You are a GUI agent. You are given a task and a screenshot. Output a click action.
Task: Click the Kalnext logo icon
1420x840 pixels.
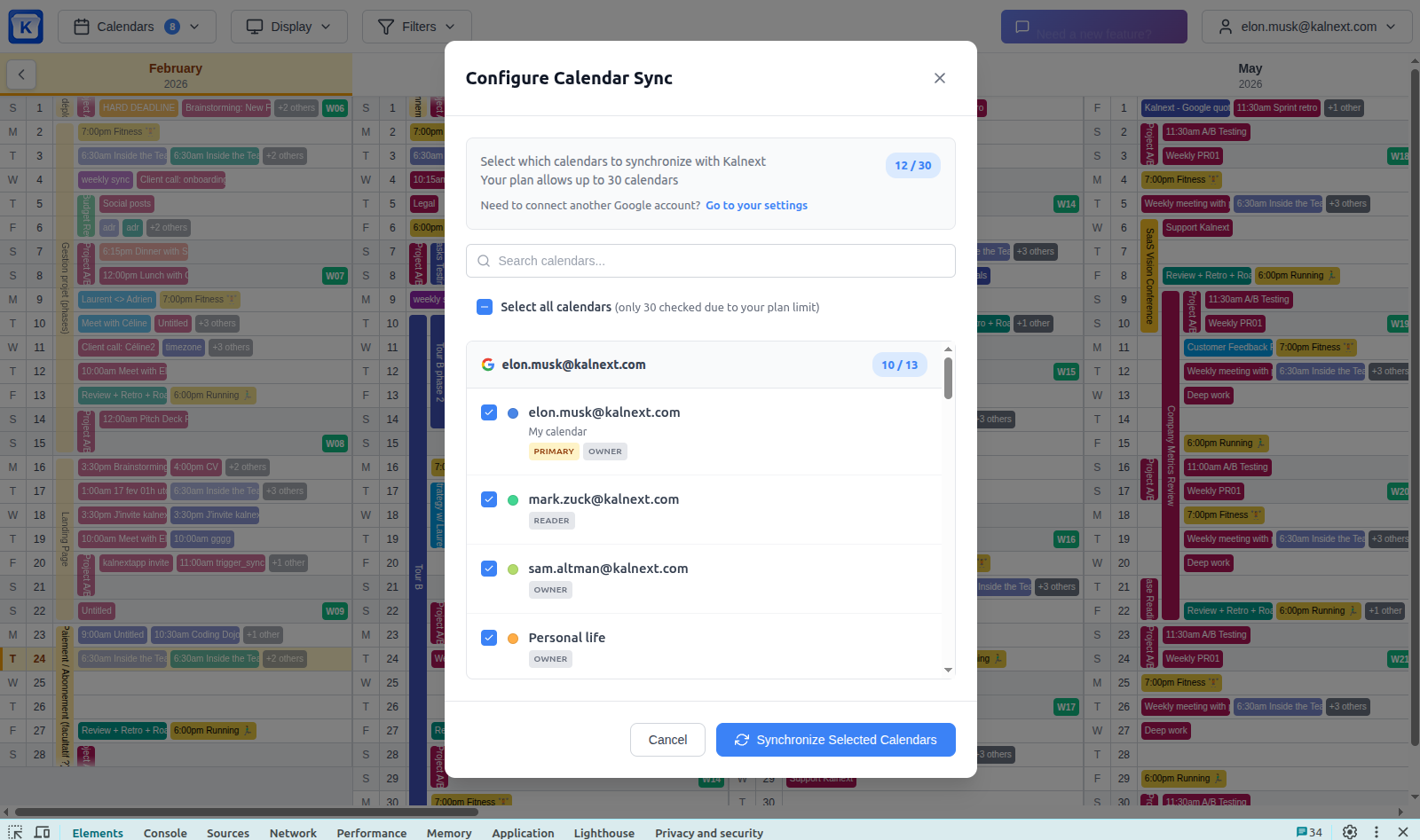pyautogui.click(x=26, y=27)
